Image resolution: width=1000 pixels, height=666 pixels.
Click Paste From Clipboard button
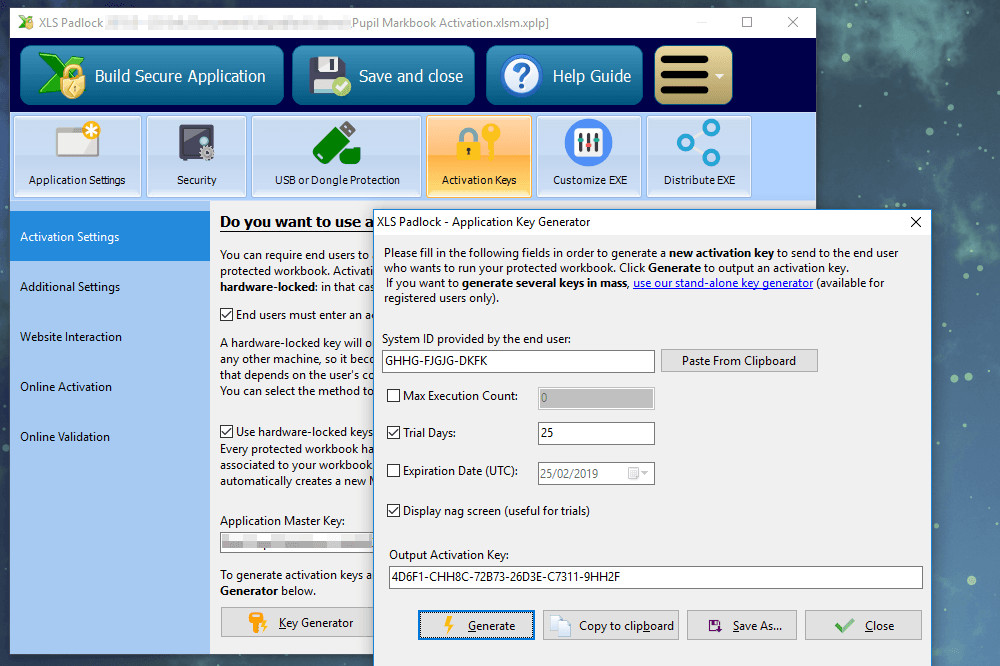tap(739, 361)
